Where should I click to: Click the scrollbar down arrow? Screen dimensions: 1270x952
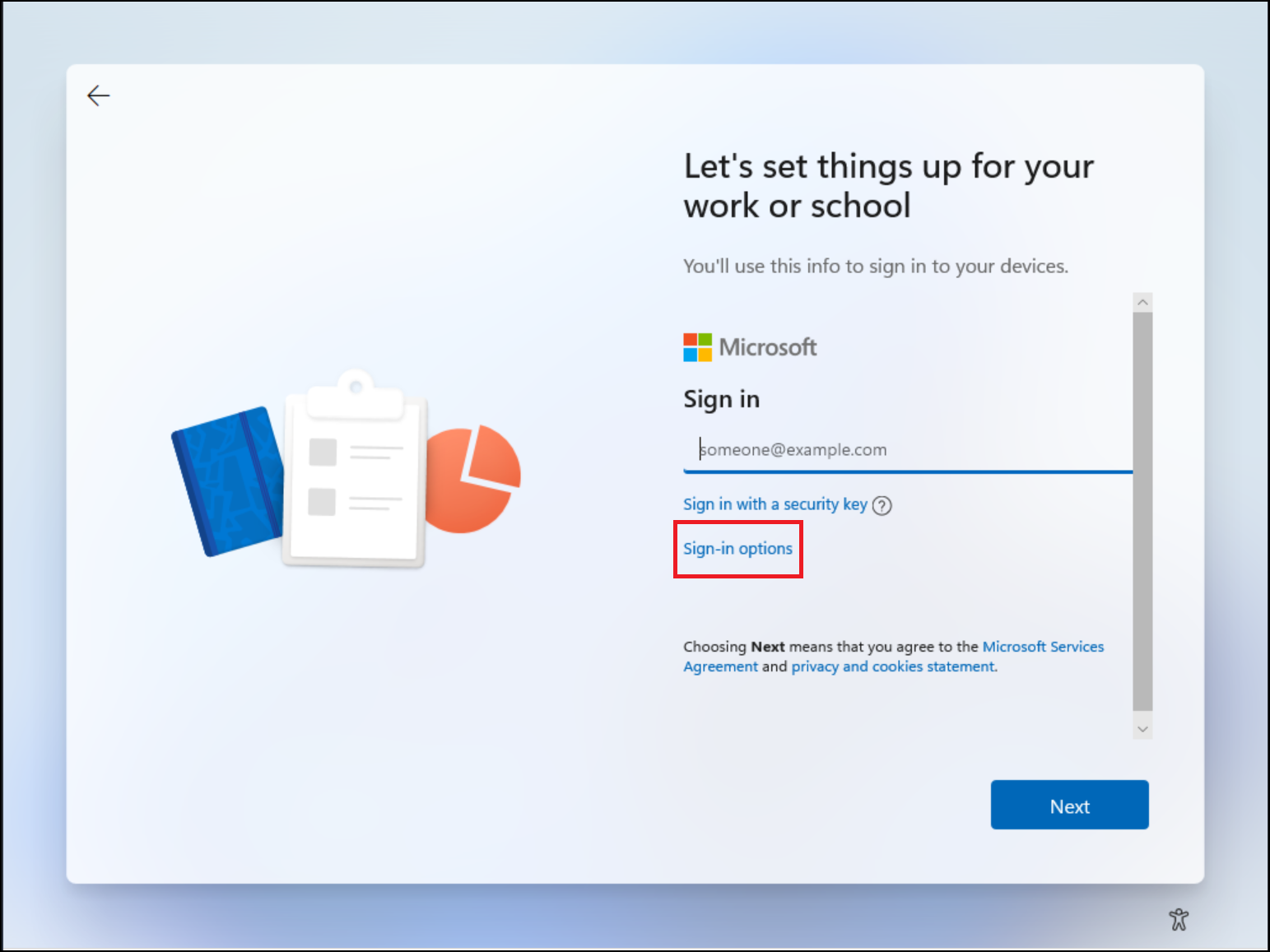click(1142, 729)
